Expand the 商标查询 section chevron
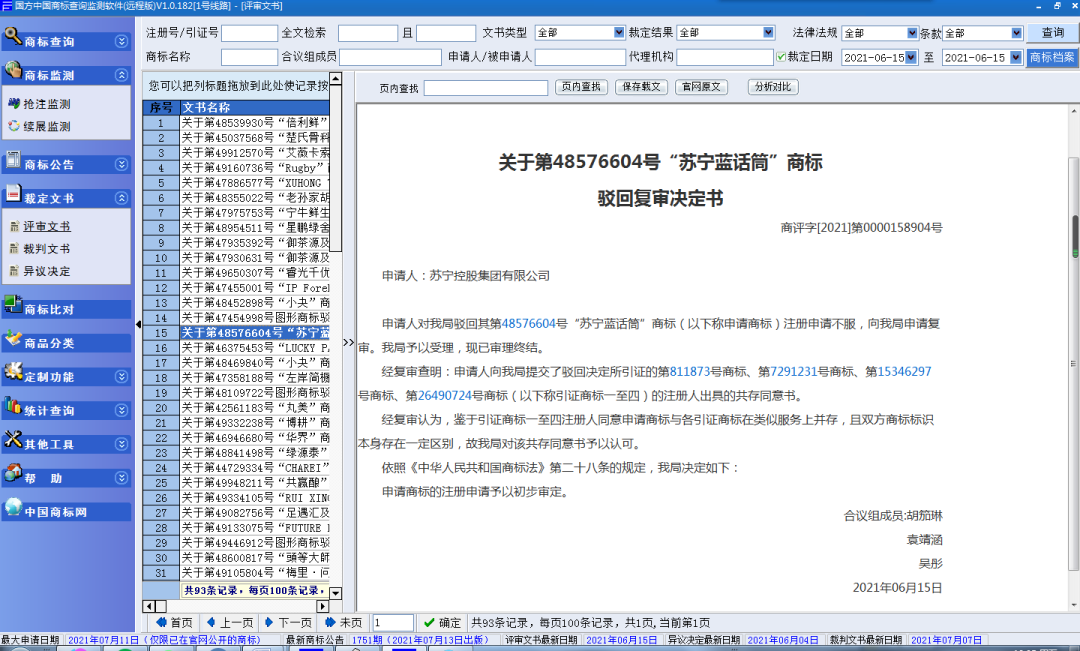The width and height of the screenshot is (1080, 651). (121, 41)
